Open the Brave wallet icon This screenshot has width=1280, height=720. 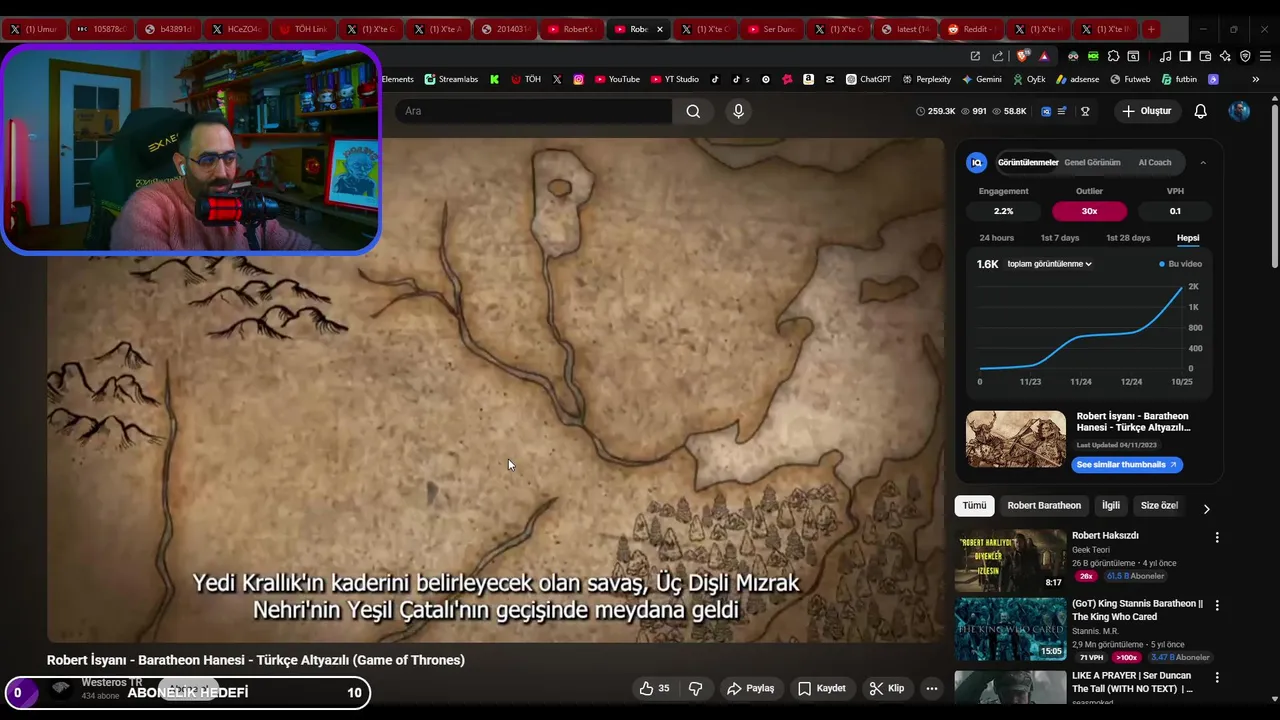pyautogui.click(x=1205, y=56)
